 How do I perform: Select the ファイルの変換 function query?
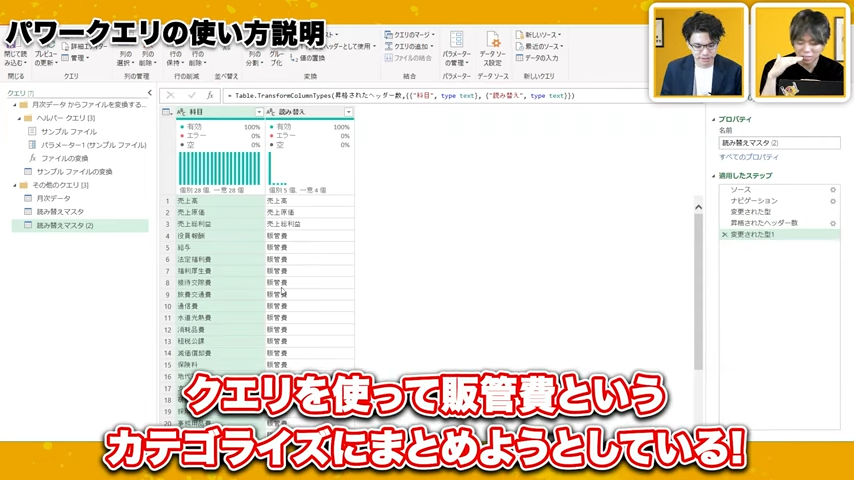(64, 159)
